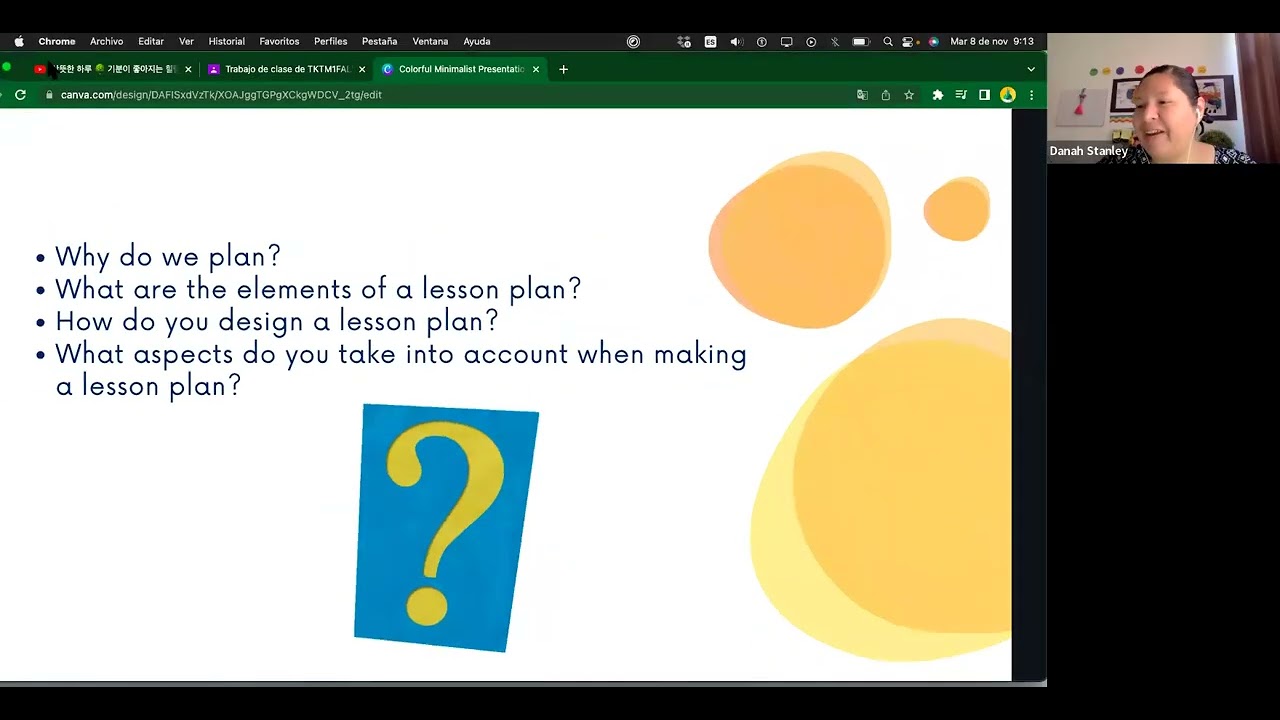Switch to Trabajo de clase de TKTM1FAL tab

click(x=286, y=69)
